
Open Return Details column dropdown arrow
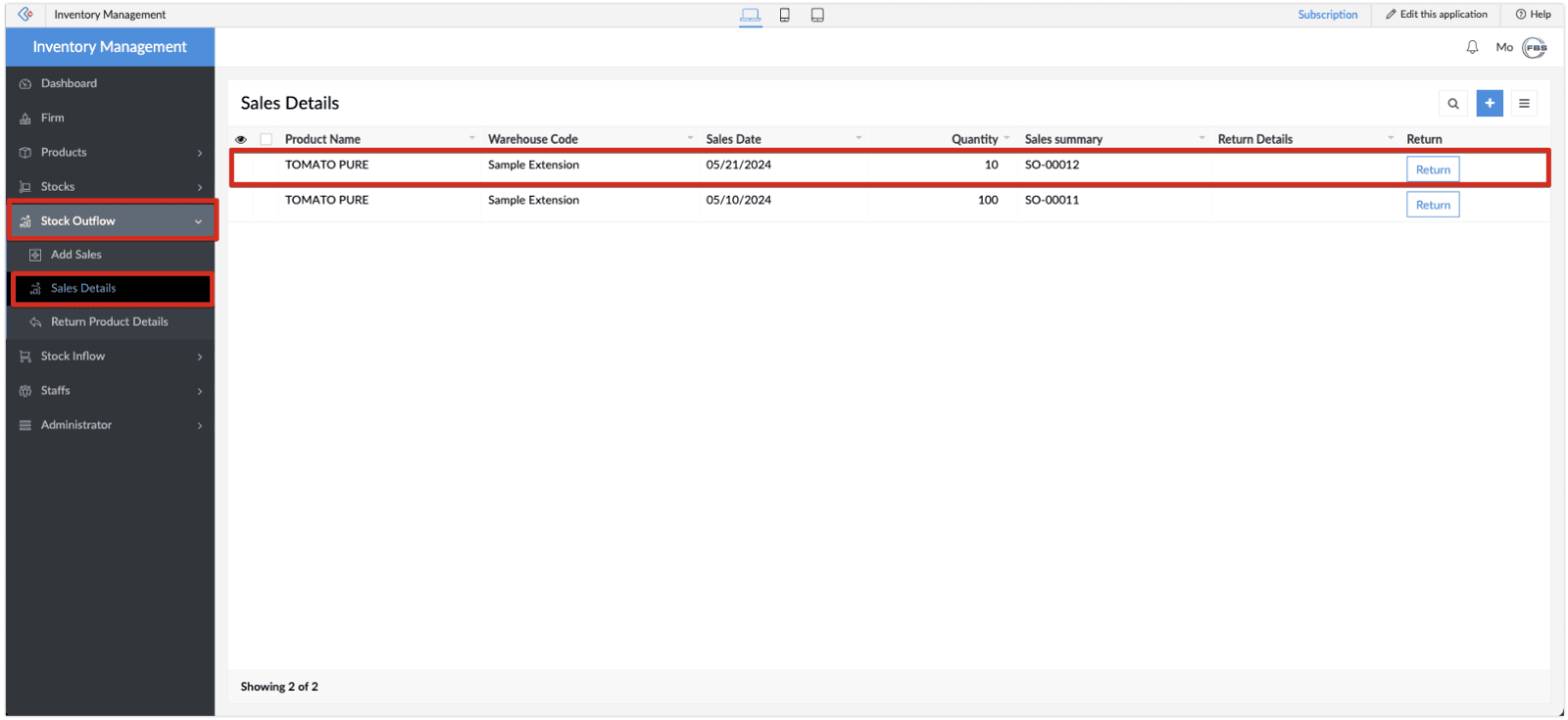pyautogui.click(x=1390, y=138)
